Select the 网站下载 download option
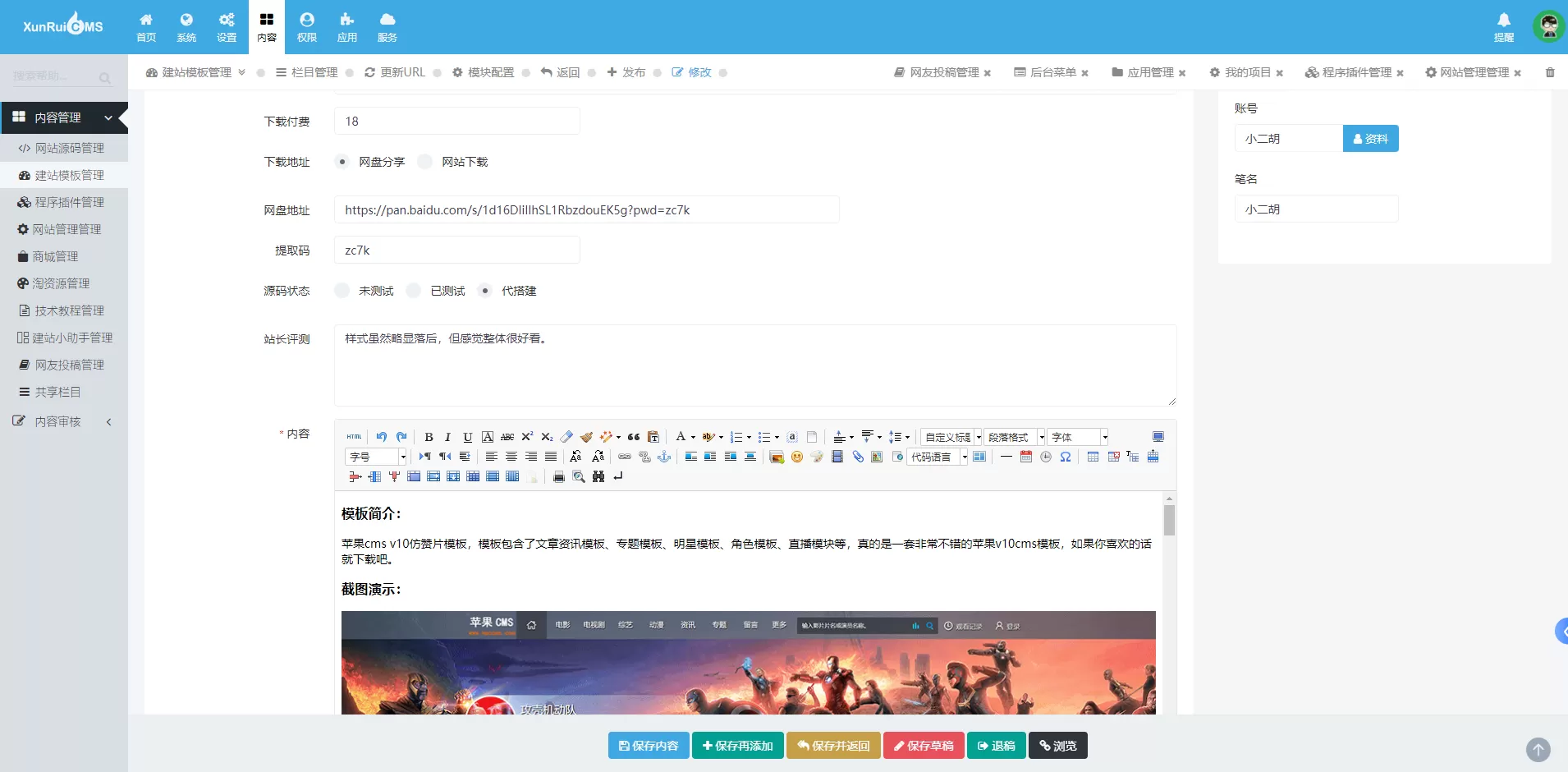The height and width of the screenshot is (772, 1568). click(425, 162)
